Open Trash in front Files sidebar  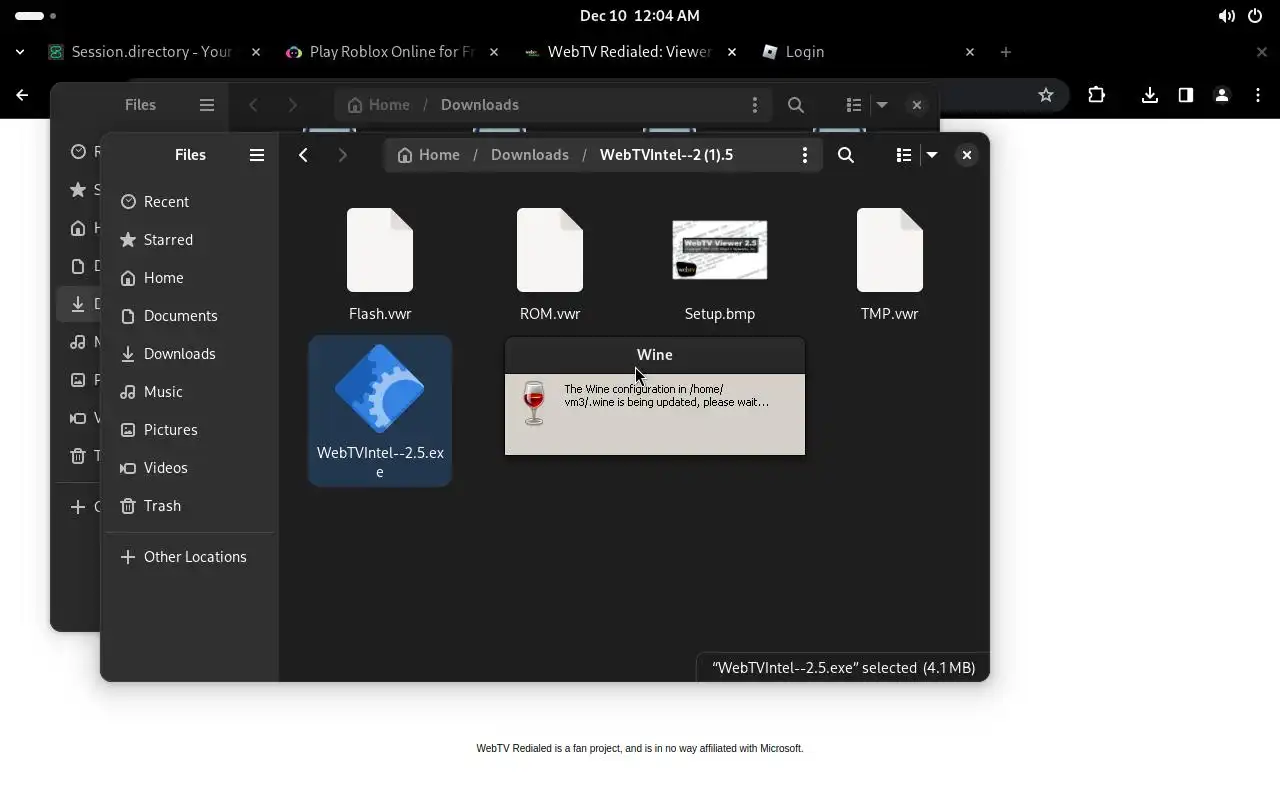coord(190,506)
